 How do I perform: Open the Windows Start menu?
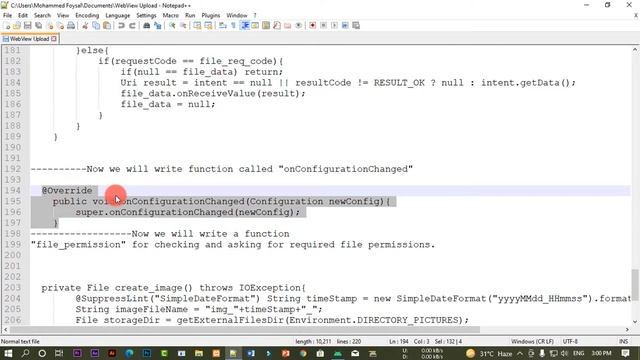pyautogui.click(x=7, y=353)
